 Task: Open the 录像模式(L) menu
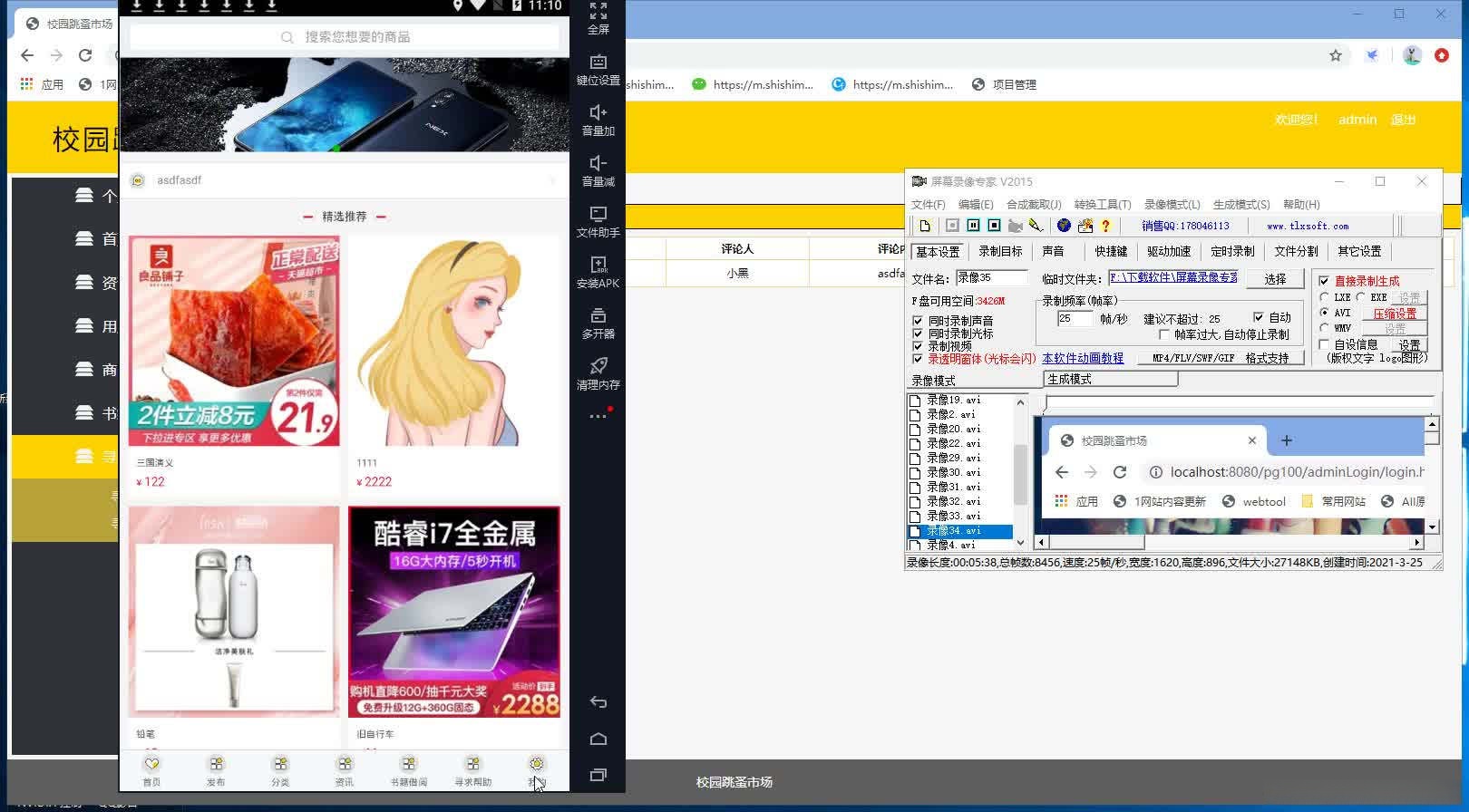1172,204
